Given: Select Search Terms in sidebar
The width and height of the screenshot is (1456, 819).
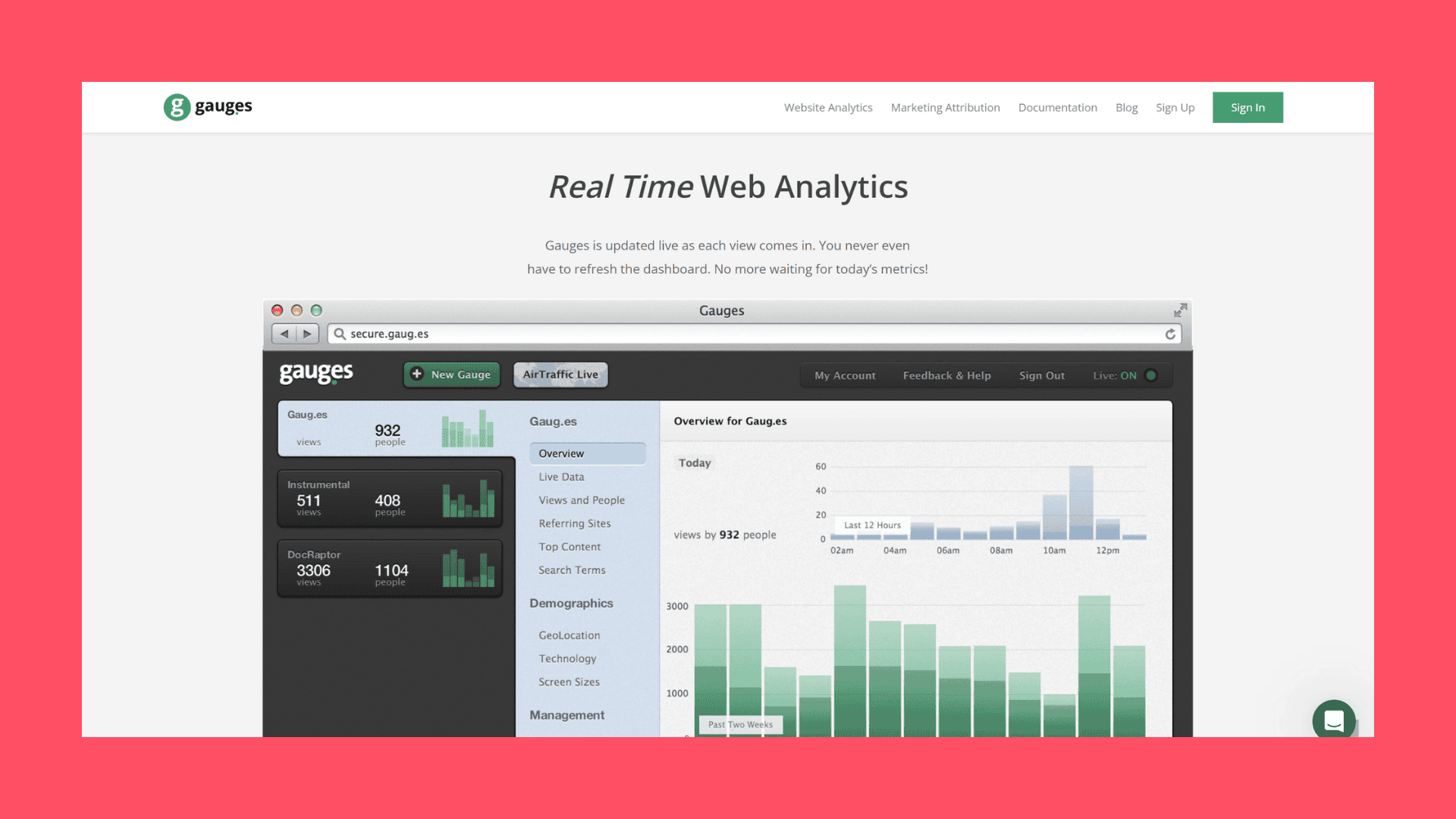Looking at the screenshot, I should click(572, 570).
